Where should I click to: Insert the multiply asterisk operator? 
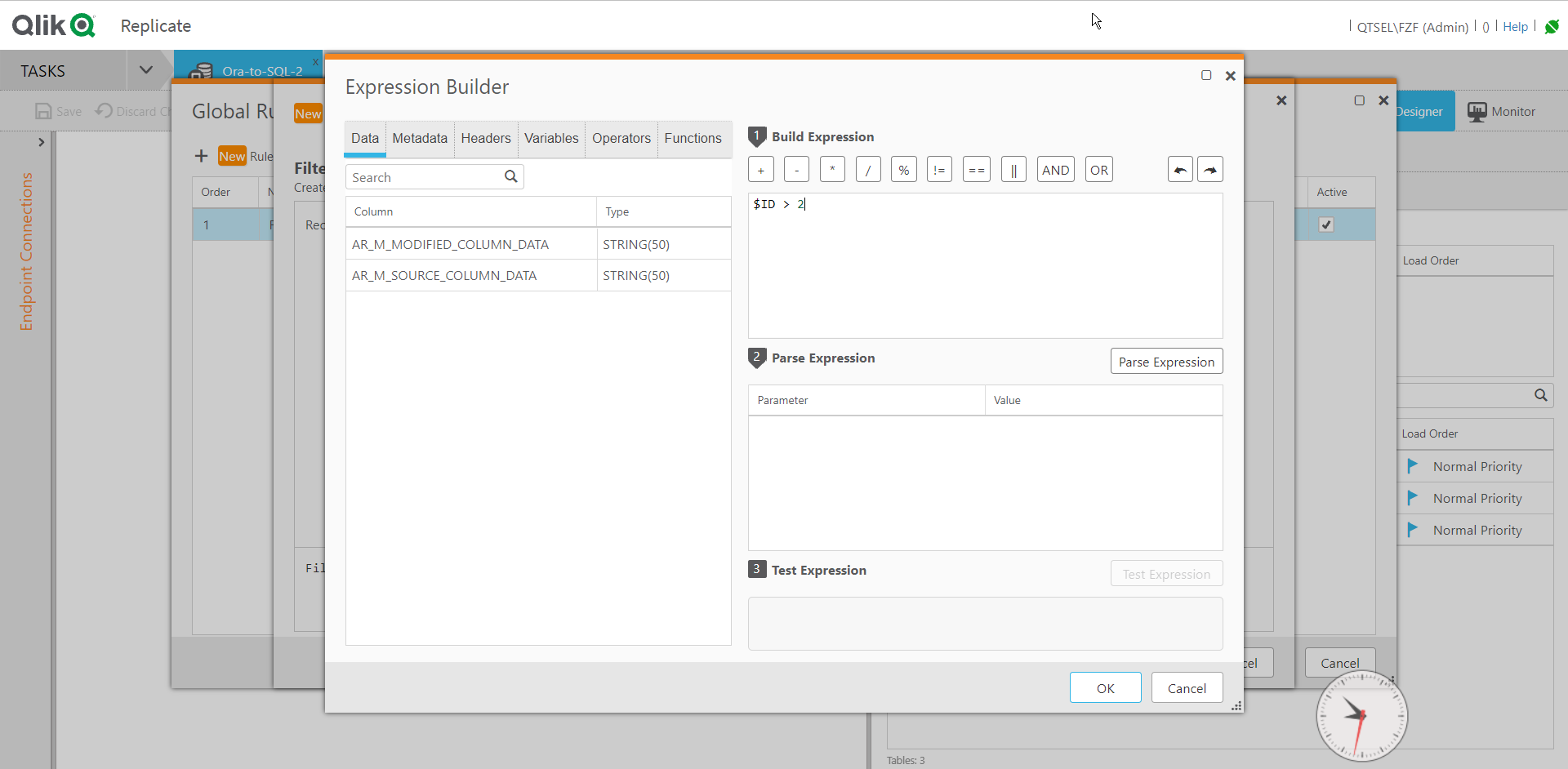832,170
